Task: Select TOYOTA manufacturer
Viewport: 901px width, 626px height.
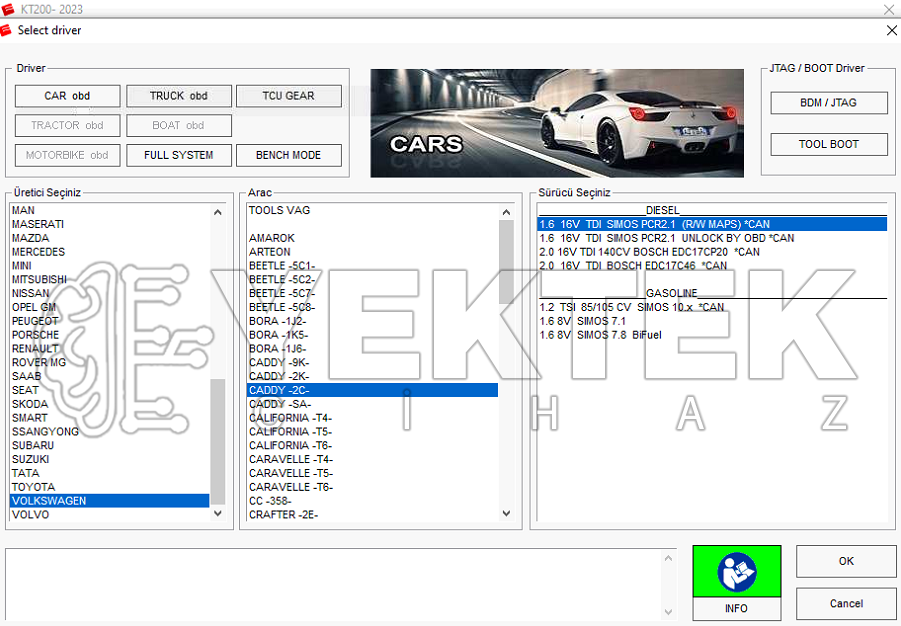Action: tap(109, 487)
